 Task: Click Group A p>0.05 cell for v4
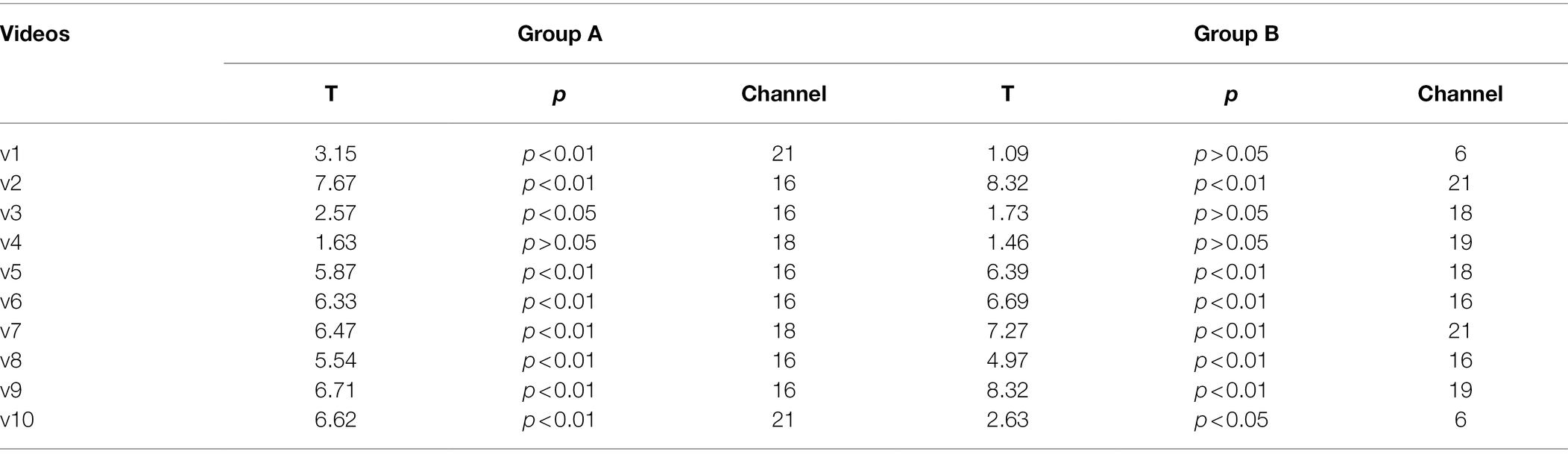[559, 243]
